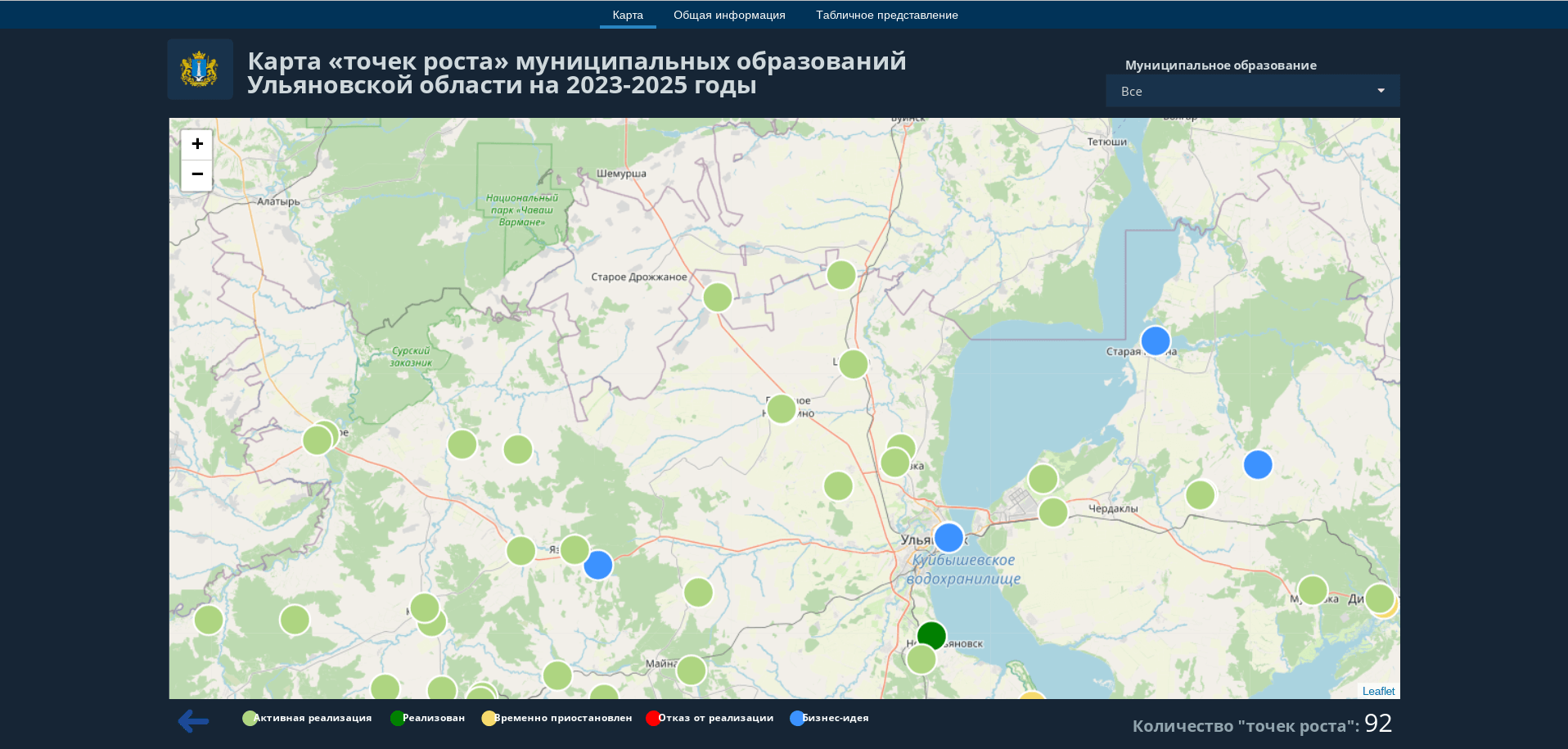1568x749 pixels.
Task: Toggle the Реализован legend filter
Action: (x=427, y=718)
